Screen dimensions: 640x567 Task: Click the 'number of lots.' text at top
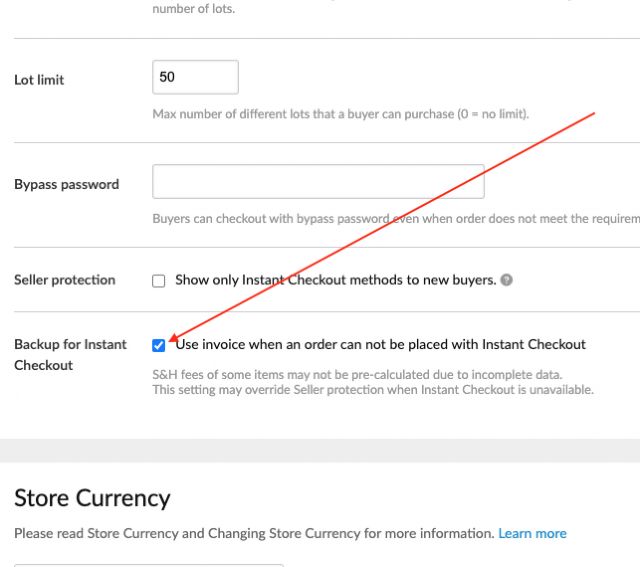pyautogui.click(x=194, y=10)
